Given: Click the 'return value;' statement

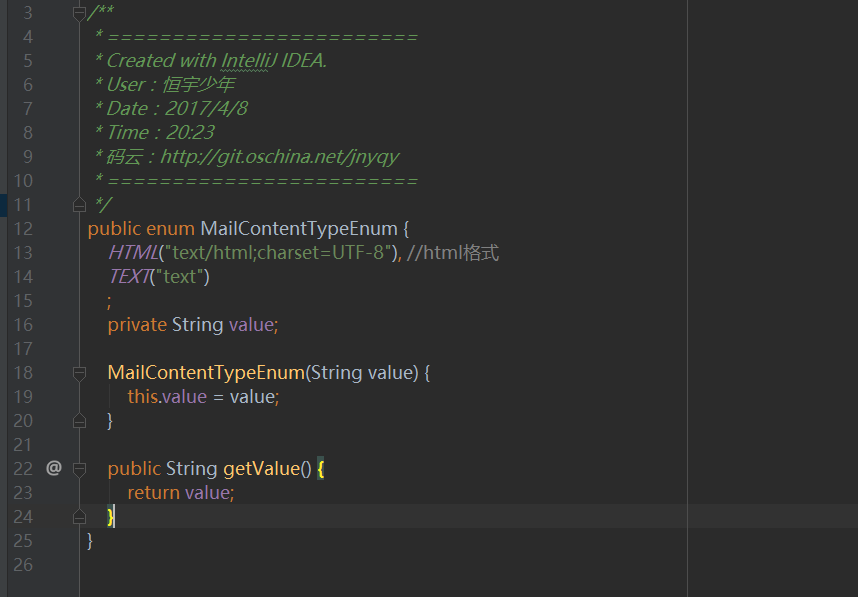Looking at the screenshot, I should [x=181, y=493].
